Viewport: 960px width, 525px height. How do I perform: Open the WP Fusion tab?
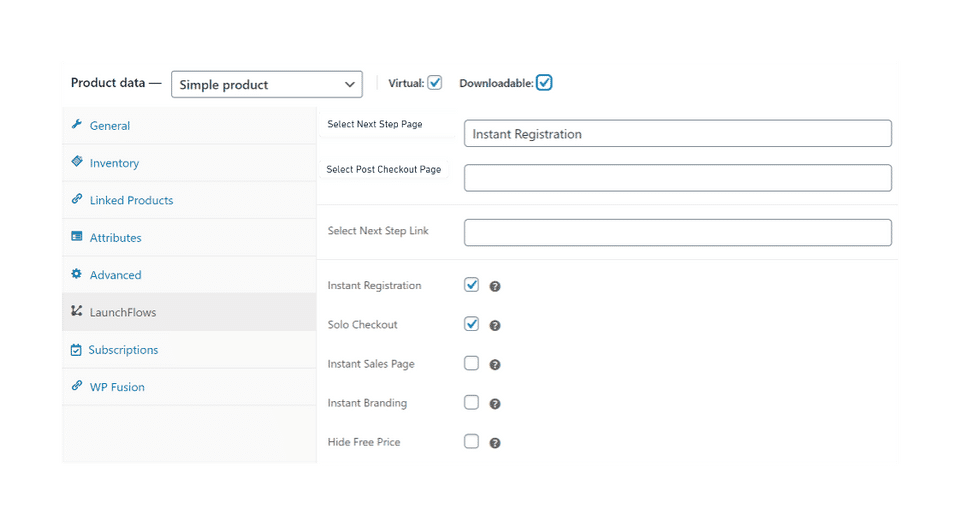pos(116,387)
